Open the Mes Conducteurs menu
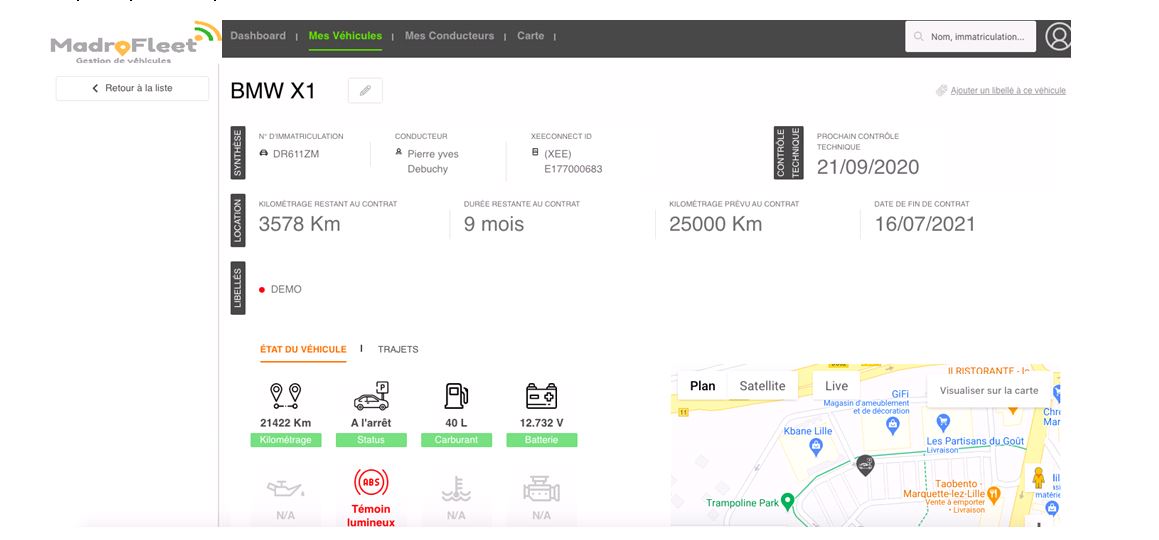This screenshot has height=540, width=1159. point(449,35)
